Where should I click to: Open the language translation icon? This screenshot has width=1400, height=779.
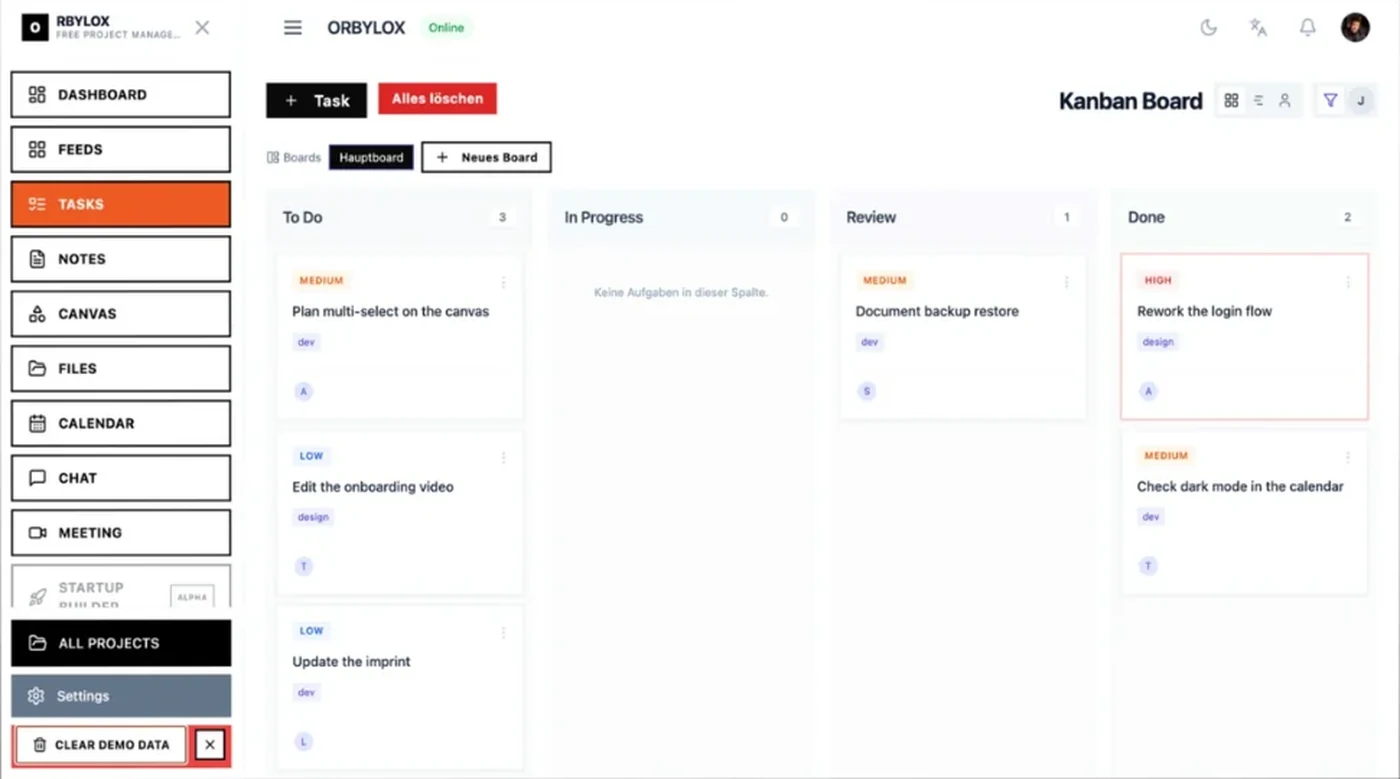point(1258,28)
